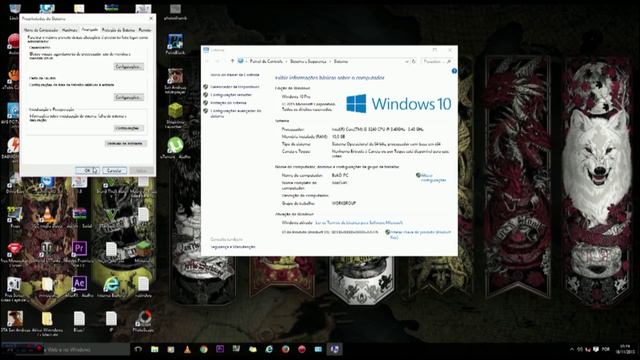Click the POR language indicator in tray

tap(606, 349)
